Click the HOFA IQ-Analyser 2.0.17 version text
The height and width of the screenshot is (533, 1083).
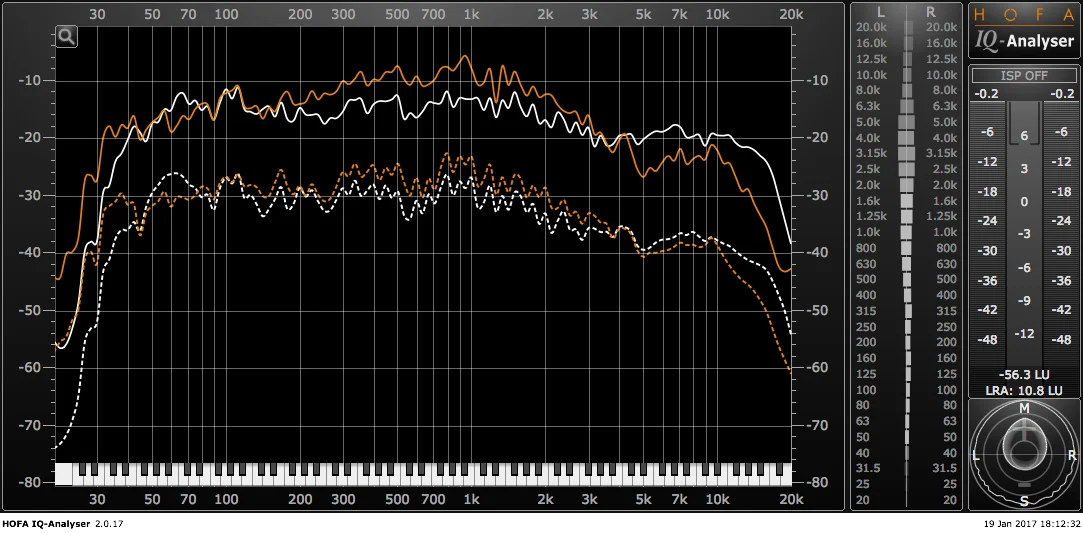pyautogui.click(x=63, y=524)
